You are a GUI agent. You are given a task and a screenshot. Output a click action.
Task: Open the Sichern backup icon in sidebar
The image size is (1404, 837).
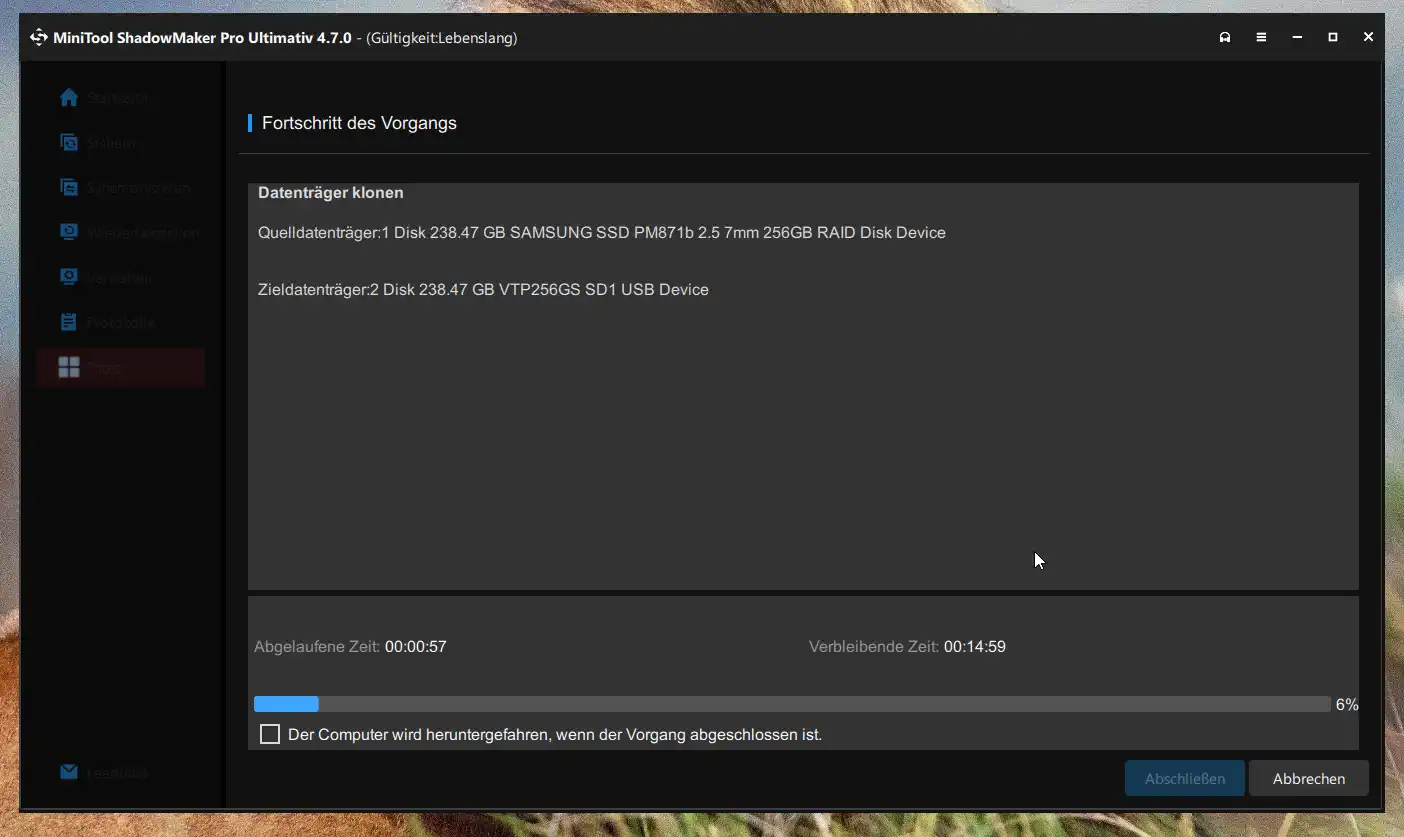point(69,143)
